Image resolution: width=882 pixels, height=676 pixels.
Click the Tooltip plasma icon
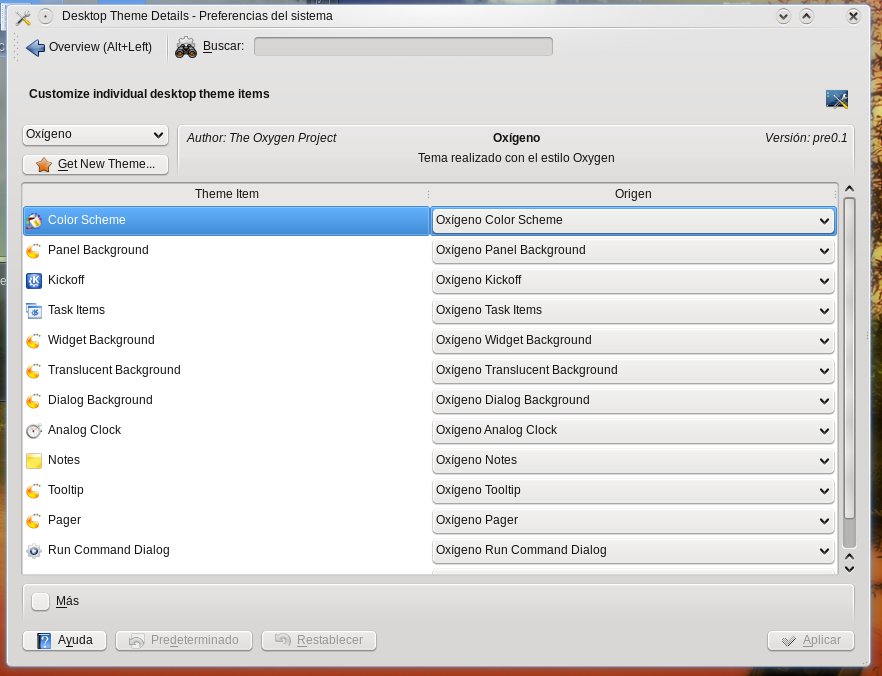click(34, 490)
